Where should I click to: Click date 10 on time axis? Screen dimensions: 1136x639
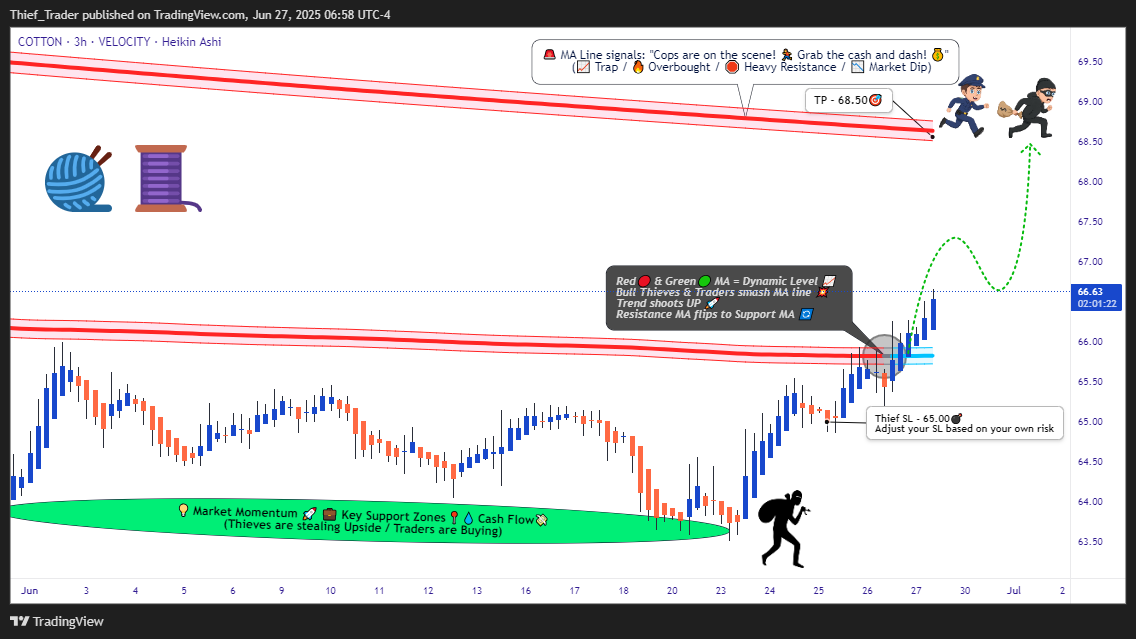[330, 590]
